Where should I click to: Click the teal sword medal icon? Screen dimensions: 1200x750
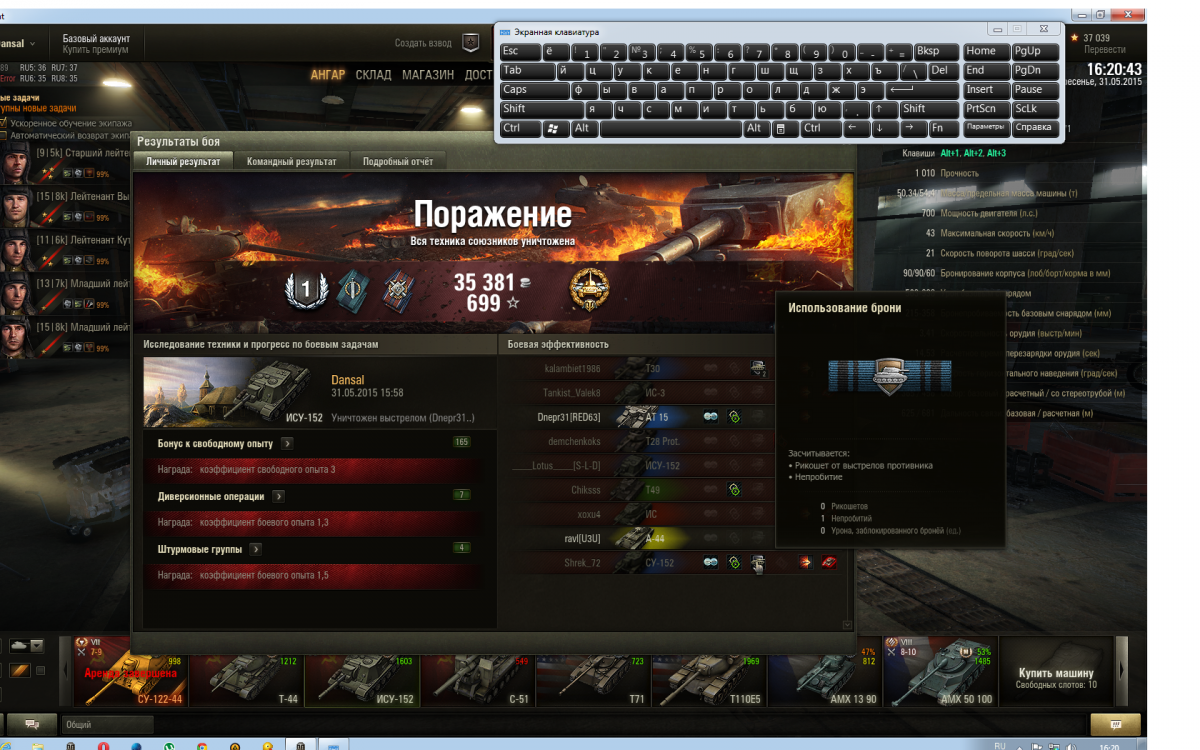[x=353, y=290]
